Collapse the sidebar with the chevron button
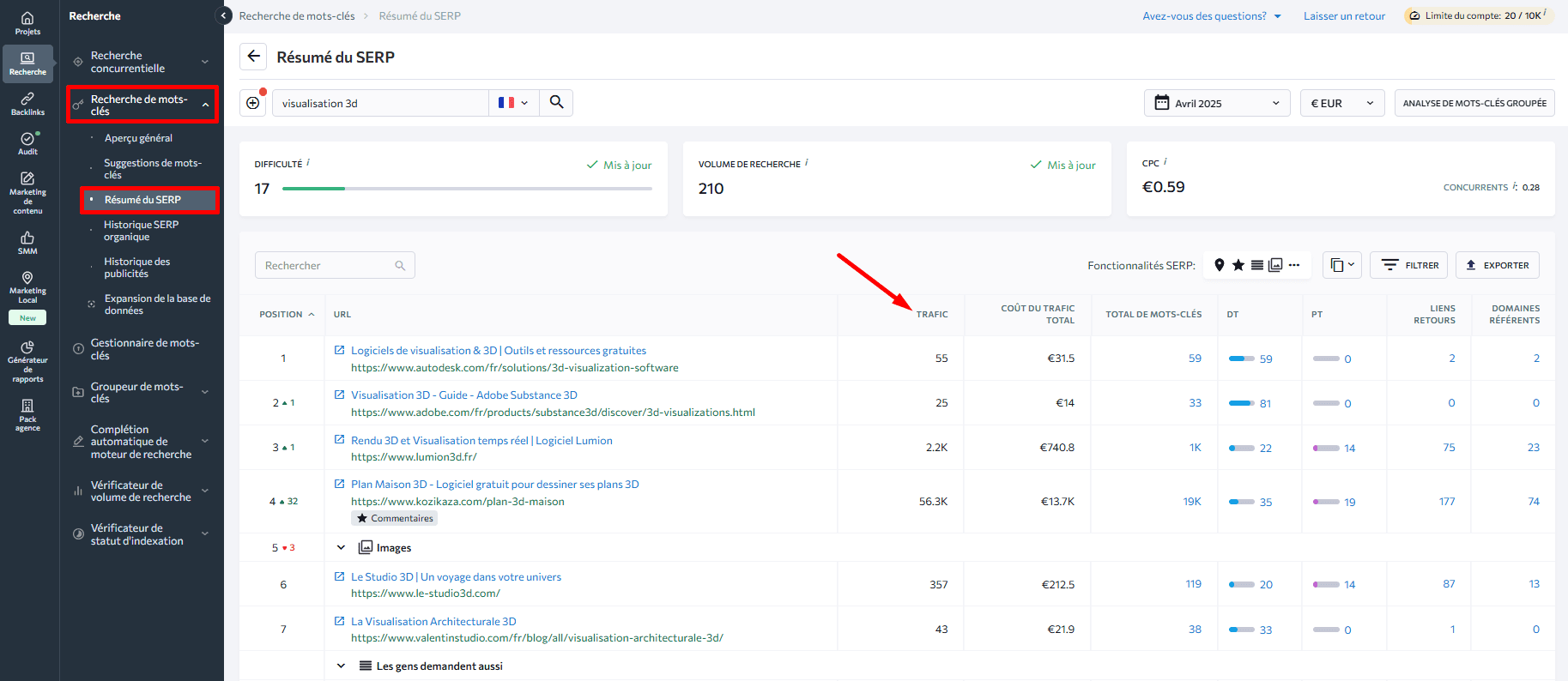This screenshot has width=1568, height=681. click(x=223, y=15)
